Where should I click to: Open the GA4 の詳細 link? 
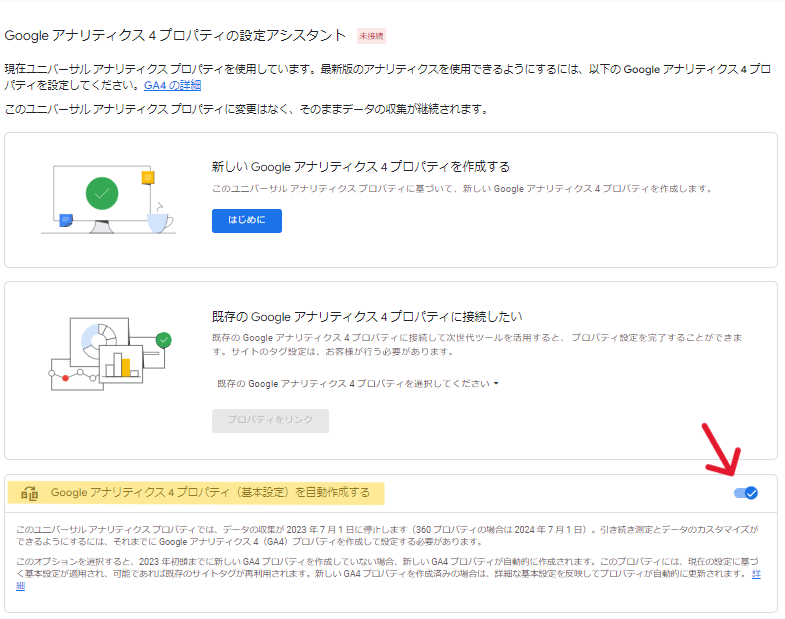coord(172,85)
